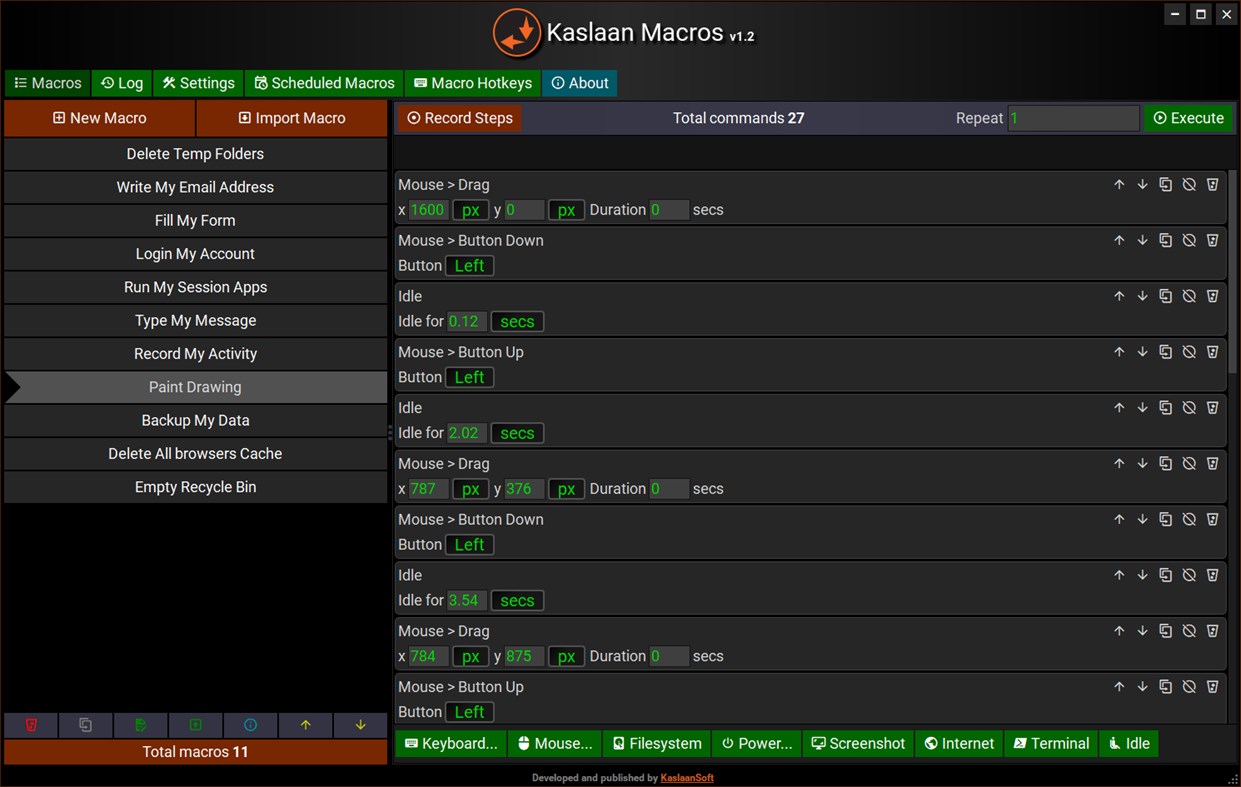Delete the selected macro with red trash icon
Viewport: 1241px width, 787px height.
pos(31,725)
